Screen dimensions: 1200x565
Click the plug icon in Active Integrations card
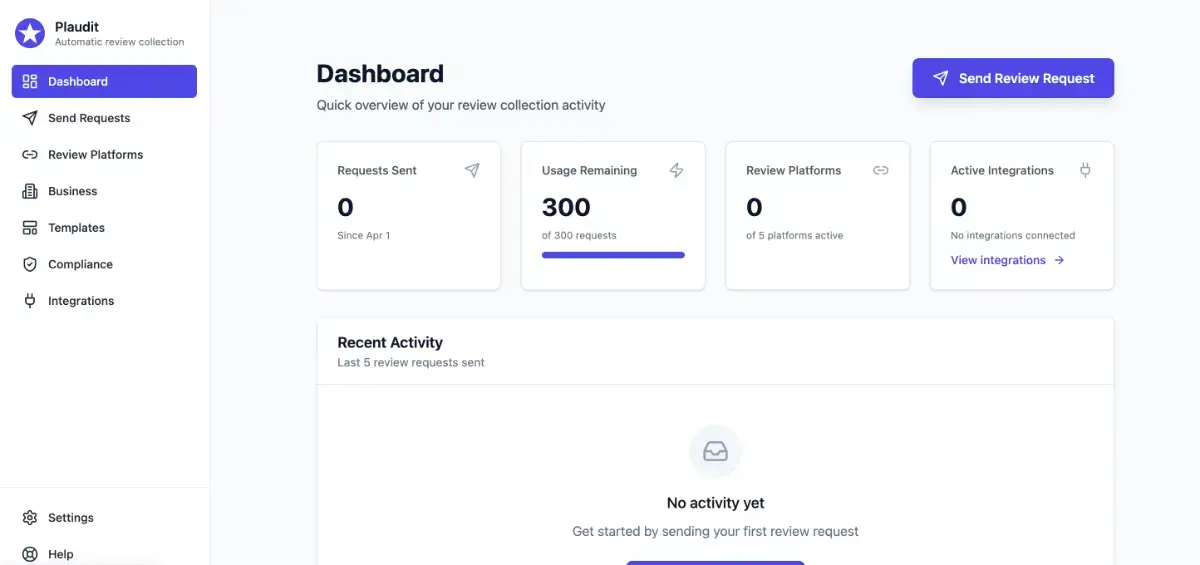[1085, 170]
